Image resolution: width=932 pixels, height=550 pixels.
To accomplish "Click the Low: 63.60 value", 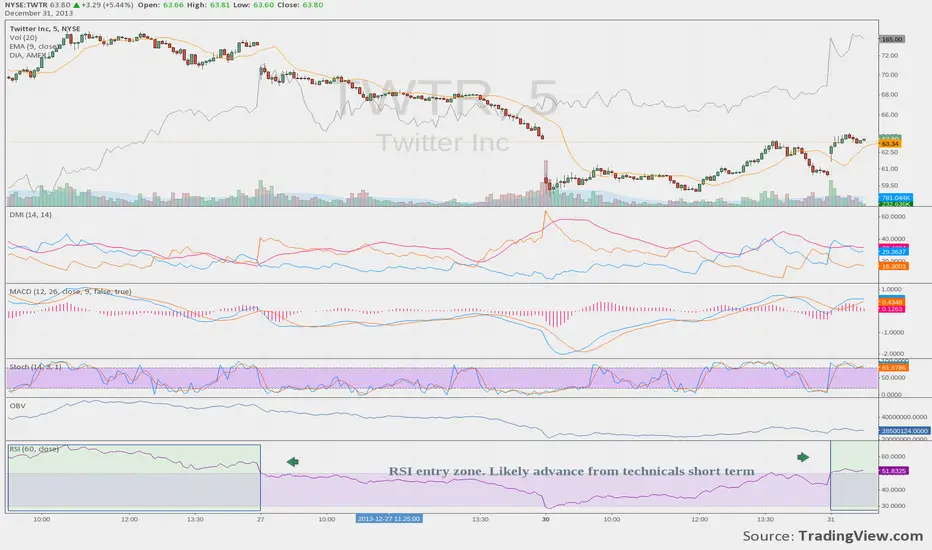I will tap(253, 5).
